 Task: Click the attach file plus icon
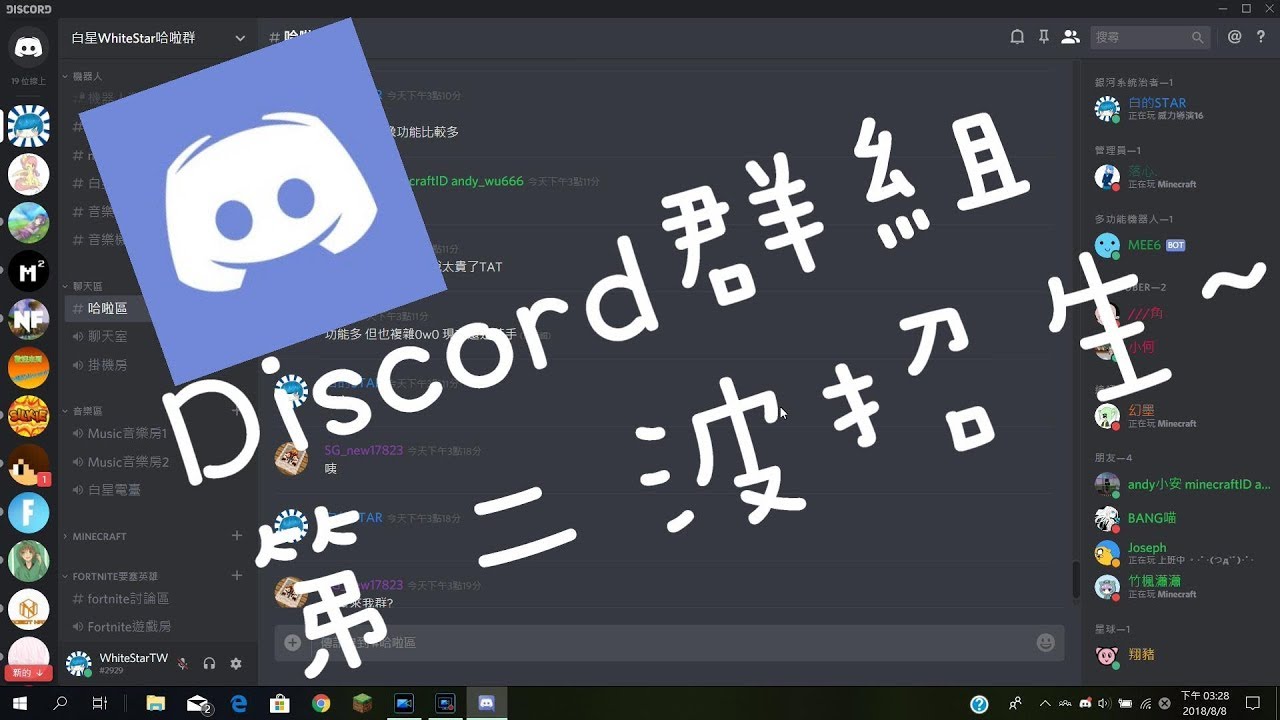pos(292,643)
